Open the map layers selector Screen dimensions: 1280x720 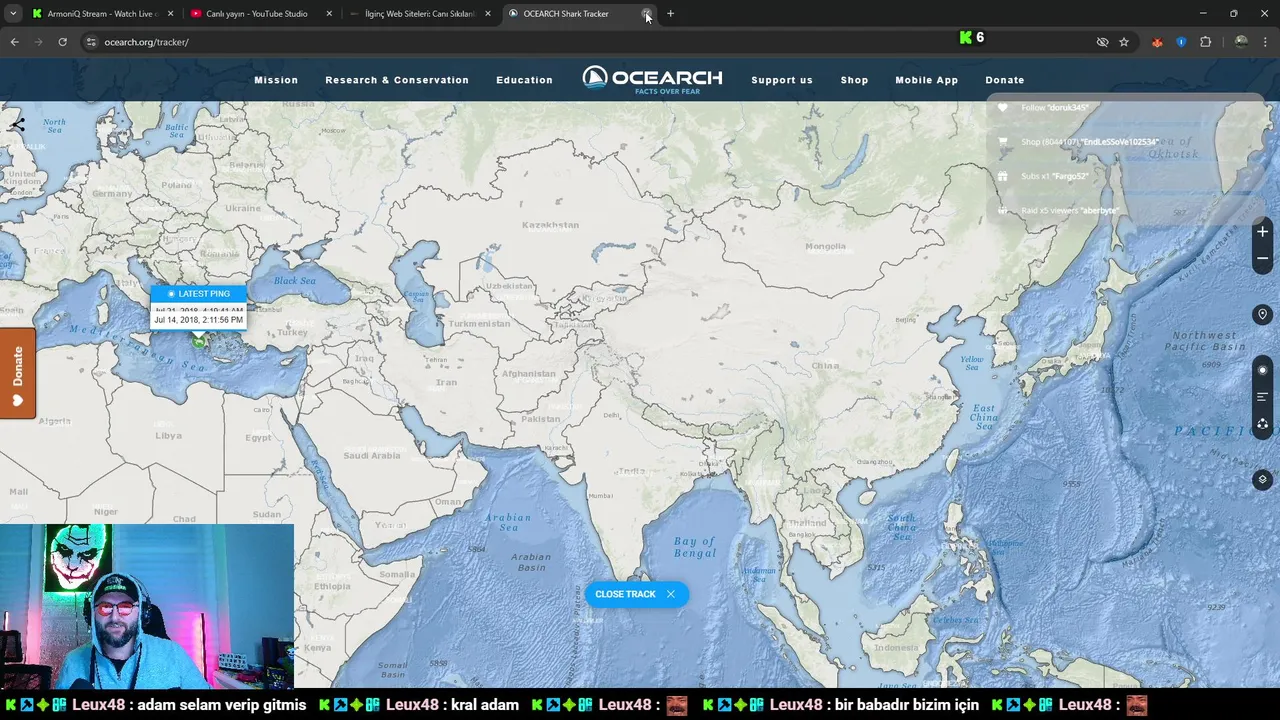click(1262, 480)
